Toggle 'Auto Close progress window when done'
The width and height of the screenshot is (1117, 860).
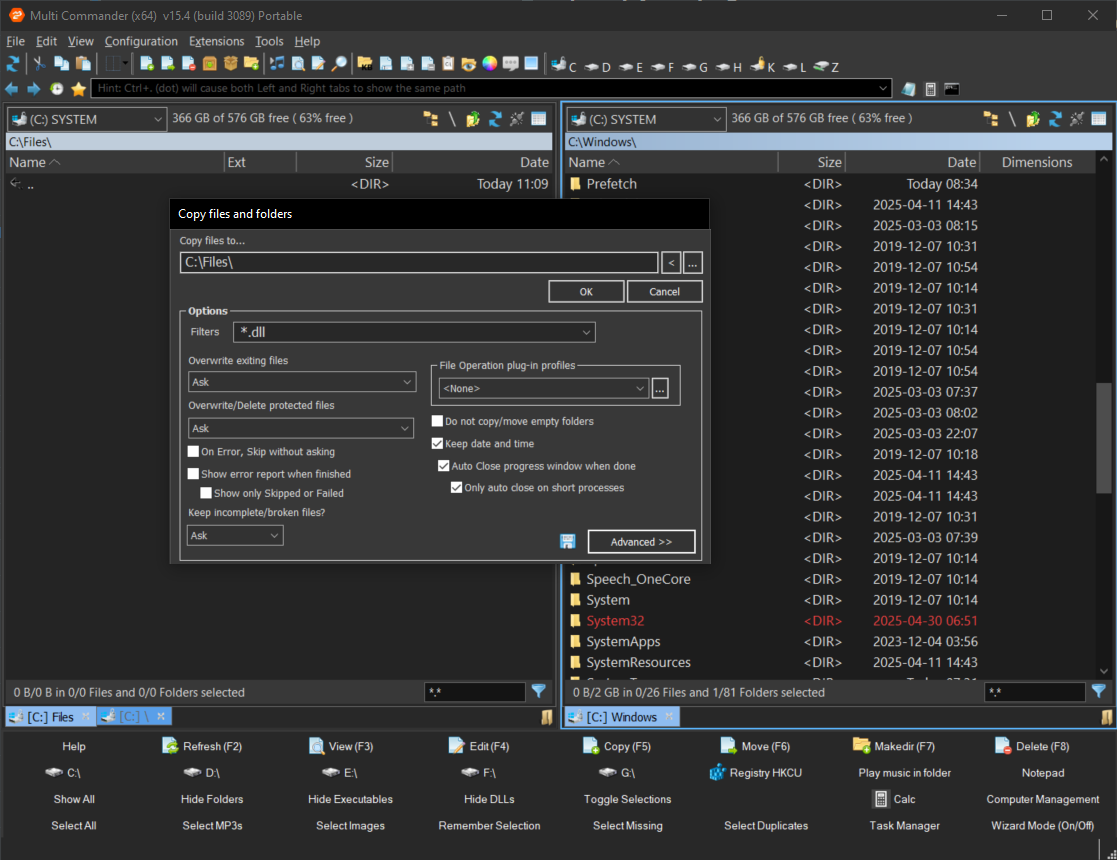444,465
